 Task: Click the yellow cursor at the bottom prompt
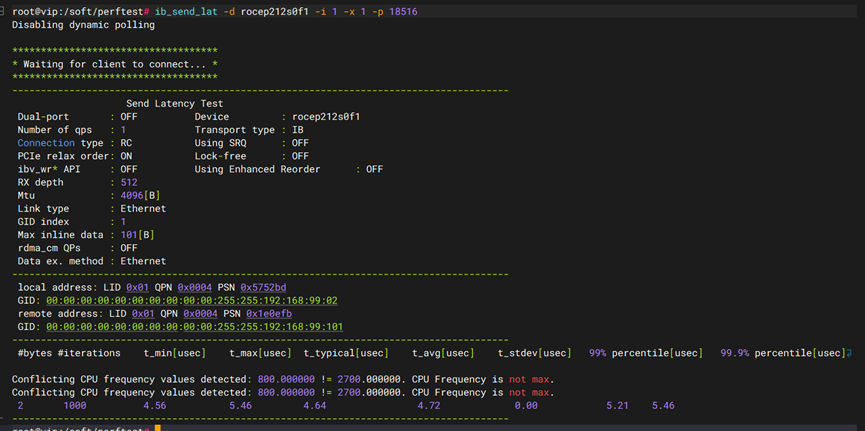coord(158,428)
